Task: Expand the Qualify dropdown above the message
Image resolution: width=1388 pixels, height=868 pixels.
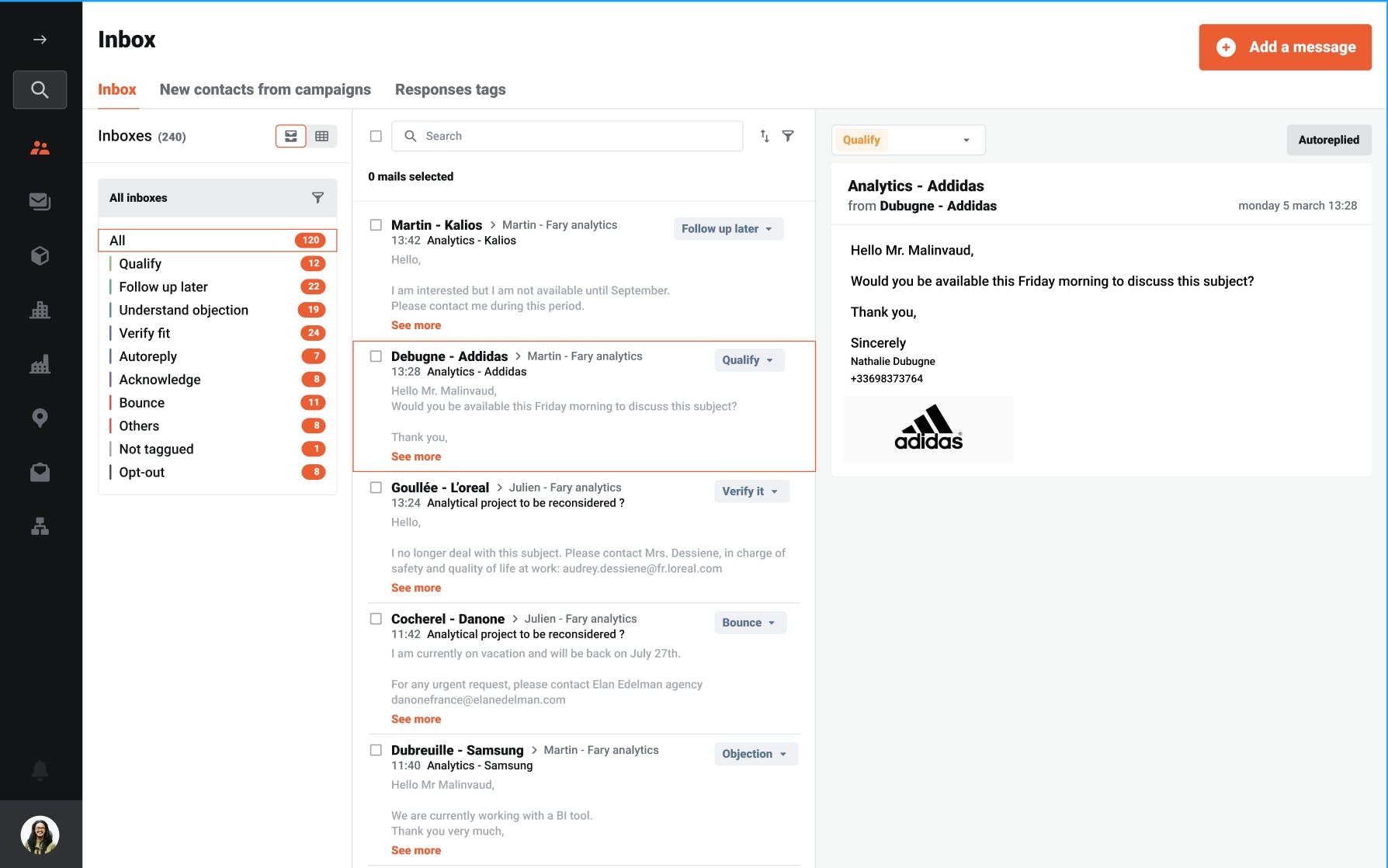Action: coord(907,140)
